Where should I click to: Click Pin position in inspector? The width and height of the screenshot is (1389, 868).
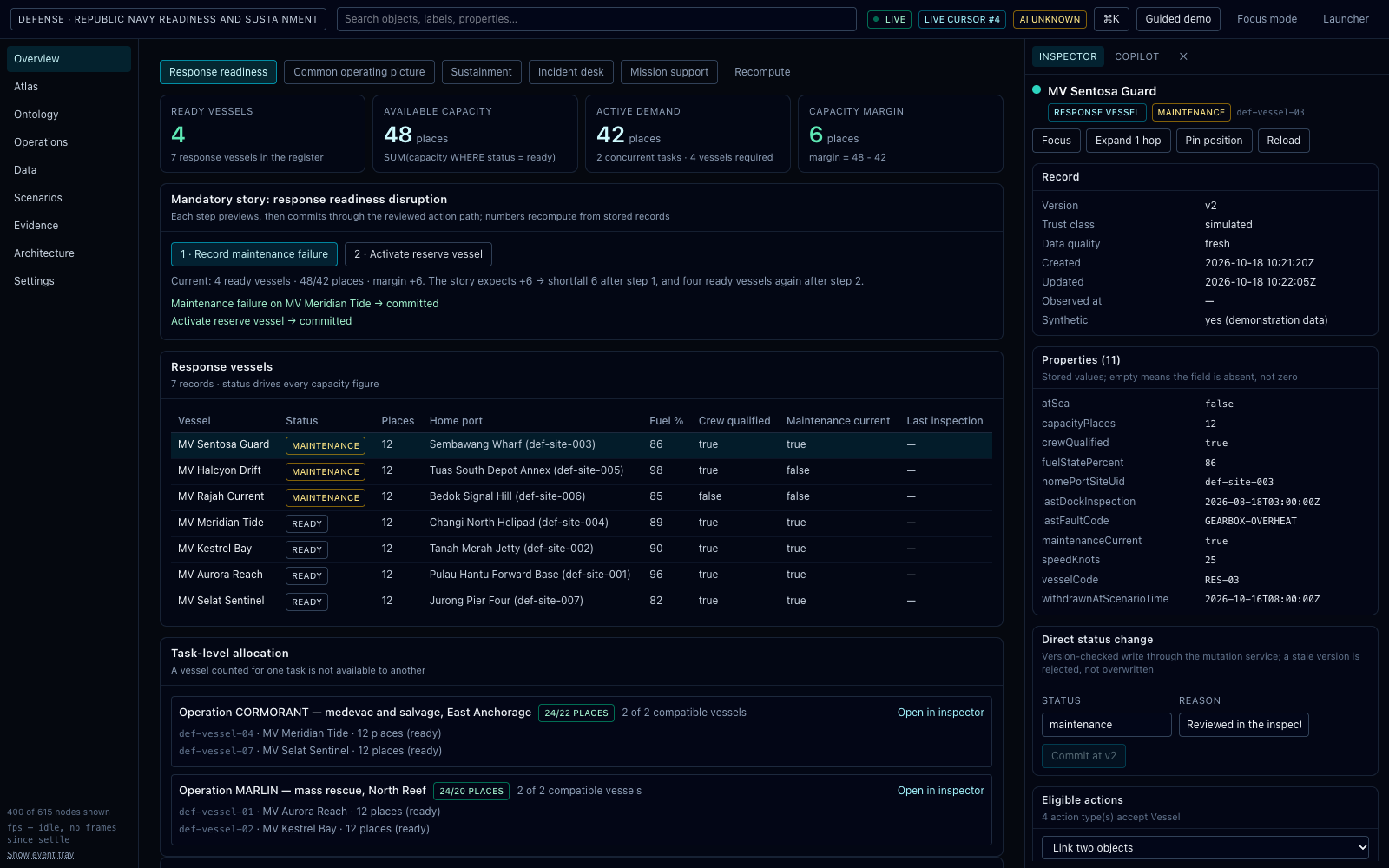click(x=1214, y=141)
